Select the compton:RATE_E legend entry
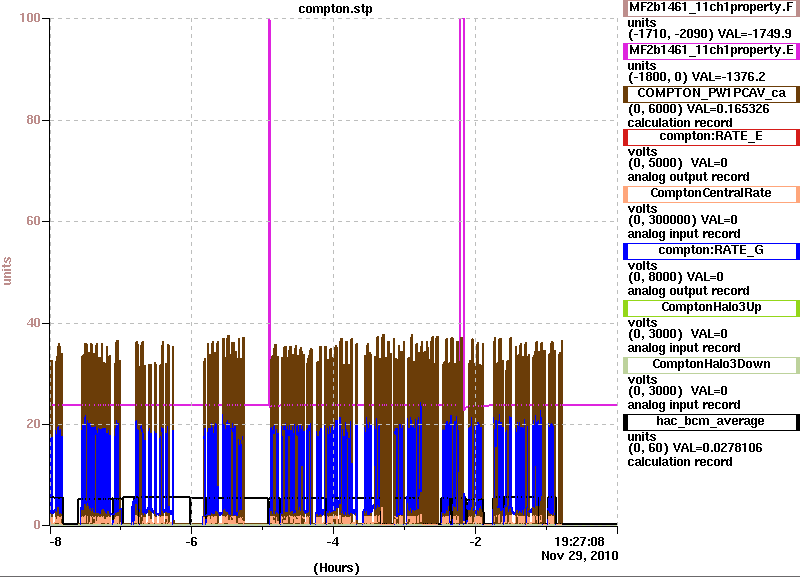 (711, 137)
